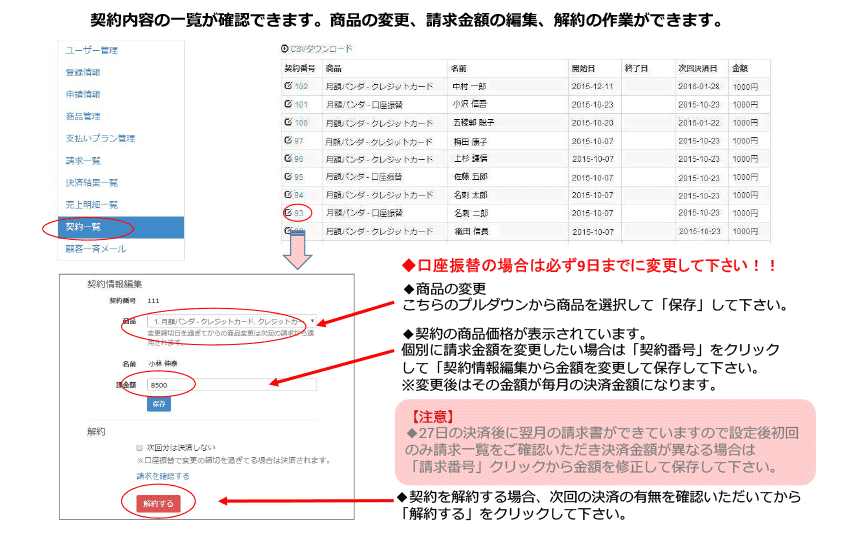Click the next payment date 2016-01-28
The width and height of the screenshot is (842, 540).
click(x=699, y=86)
